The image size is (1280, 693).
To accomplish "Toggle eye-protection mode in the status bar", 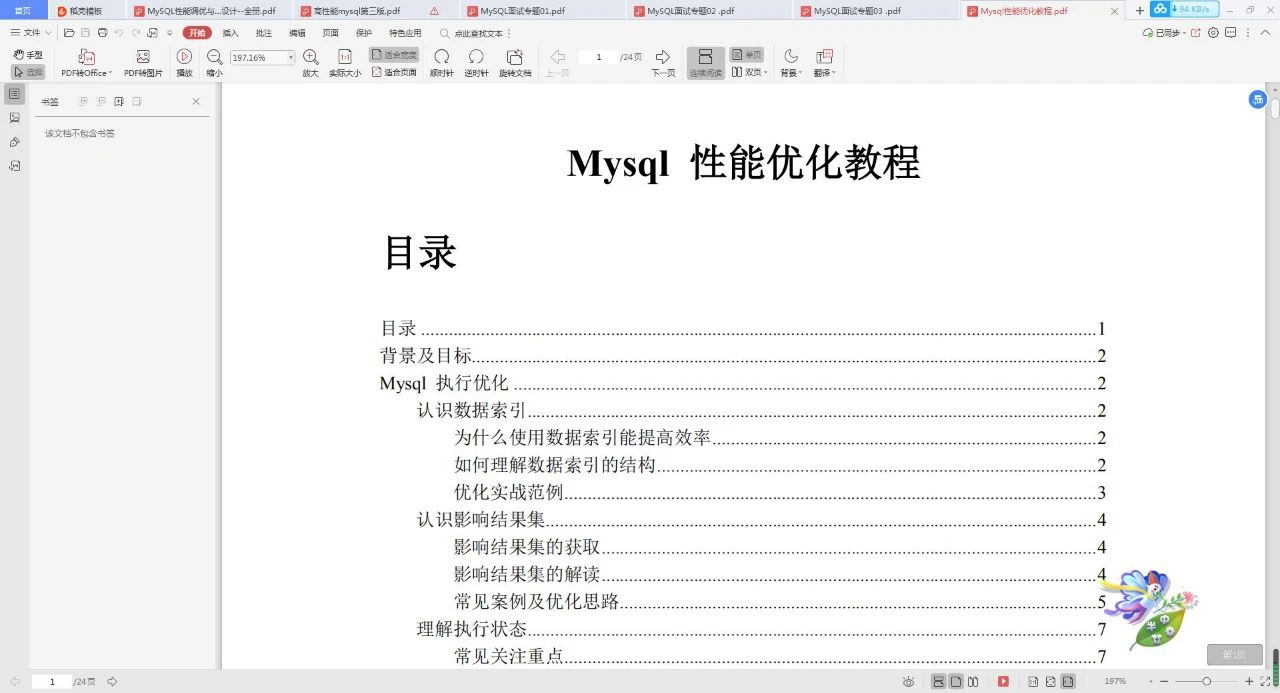I will pos(909,681).
